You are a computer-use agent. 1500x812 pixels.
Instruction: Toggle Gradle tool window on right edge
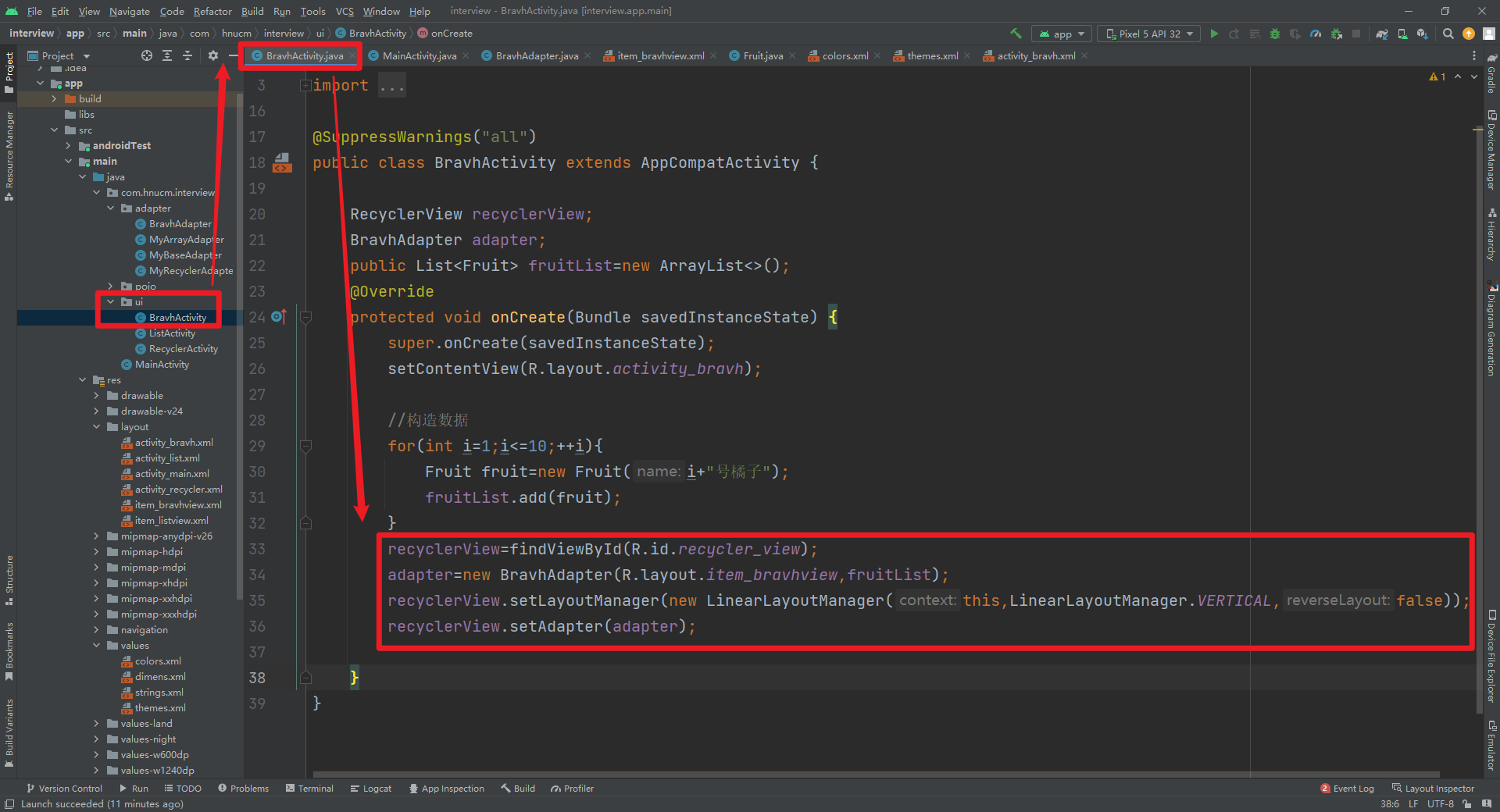tap(1491, 74)
